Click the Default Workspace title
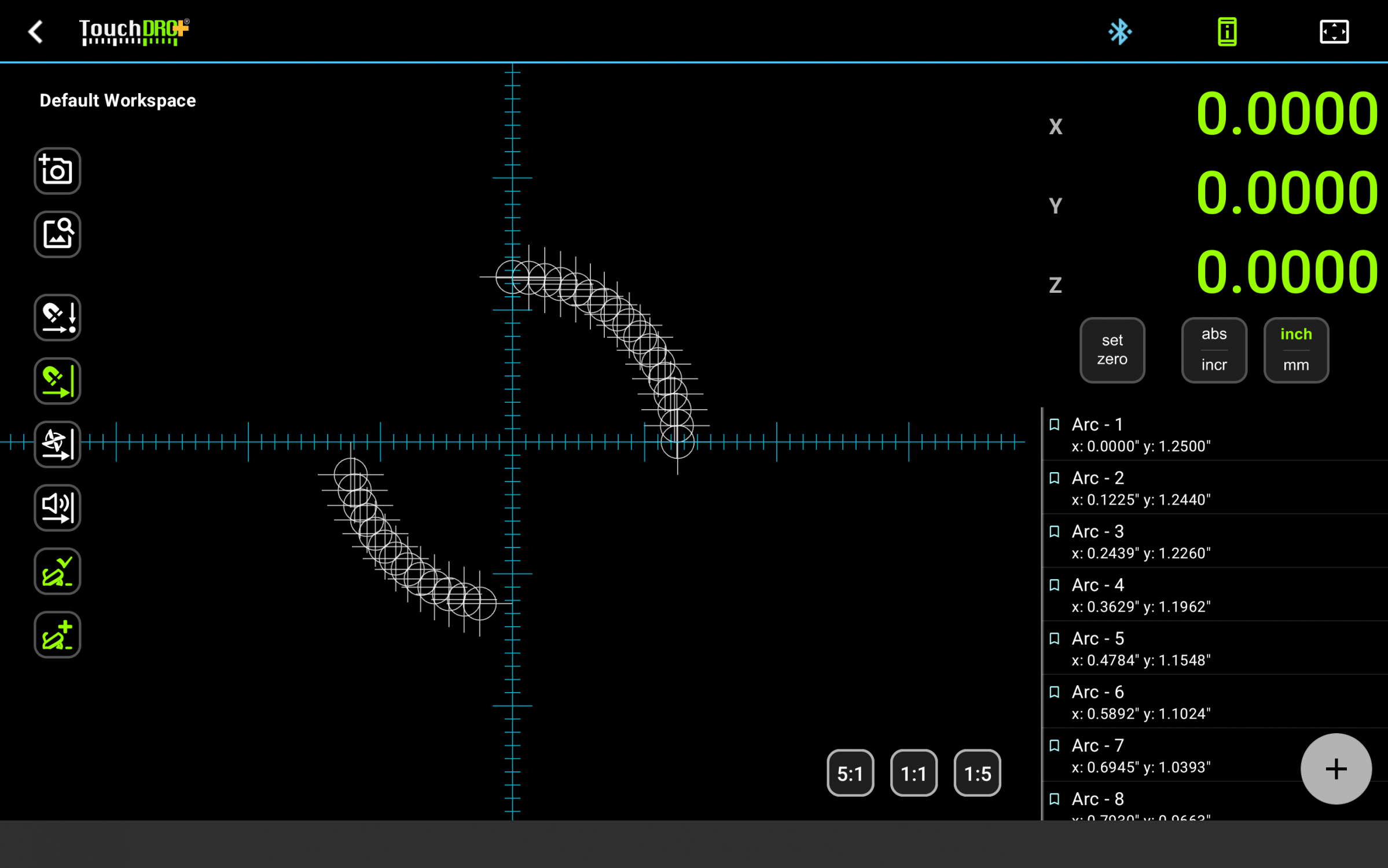Screen dimensions: 1388x868 pyautogui.click(x=117, y=101)
